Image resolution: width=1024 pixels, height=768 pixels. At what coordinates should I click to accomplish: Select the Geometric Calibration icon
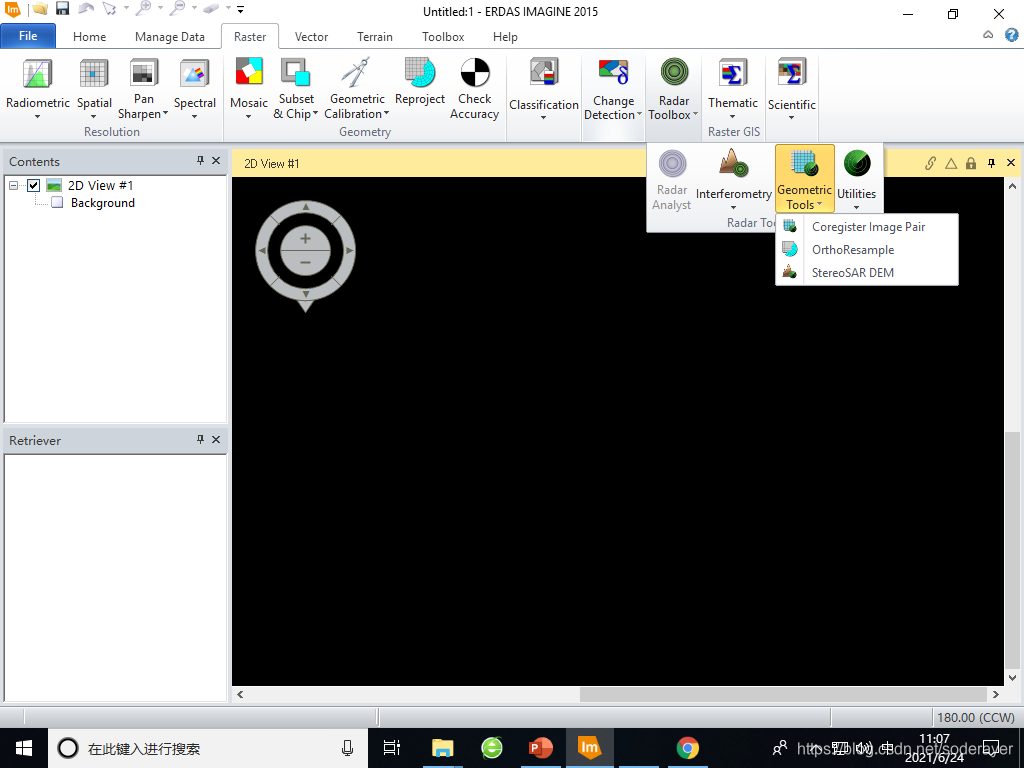coord(357,72)
